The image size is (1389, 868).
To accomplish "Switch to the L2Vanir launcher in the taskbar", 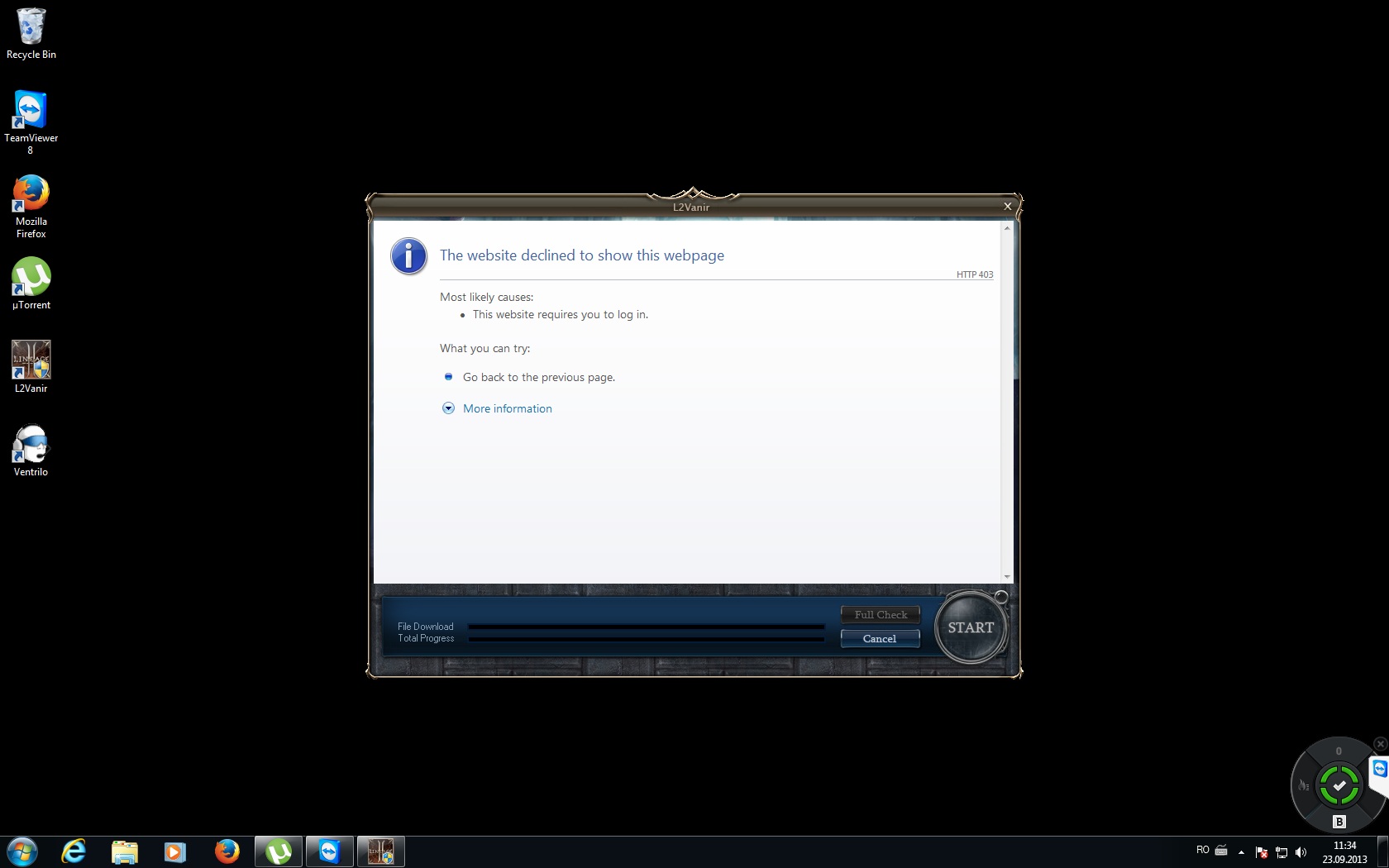I will (381, 851).
